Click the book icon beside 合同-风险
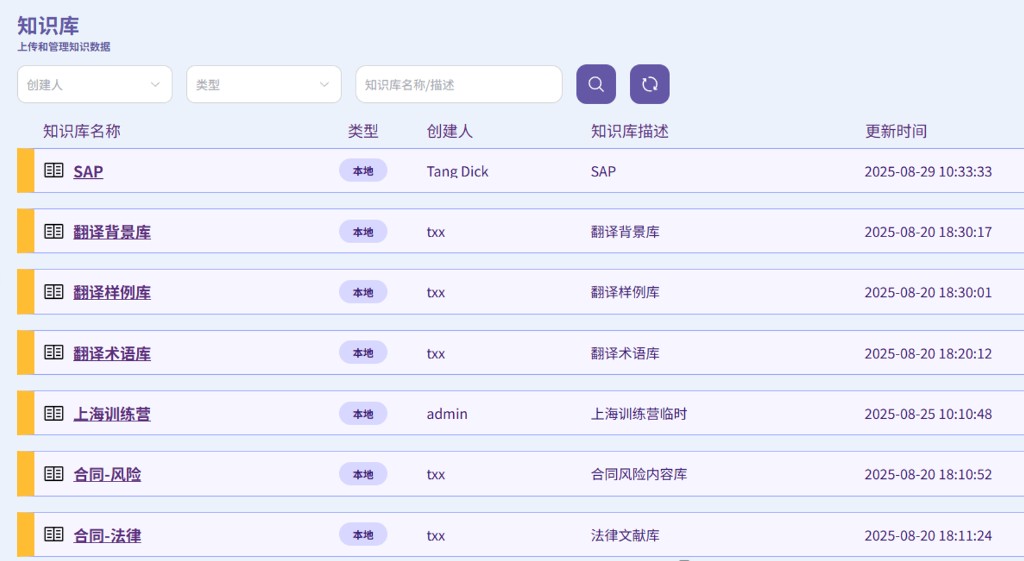The width and height of the screenshot is (1024, 561). click(x=53, y=474)
